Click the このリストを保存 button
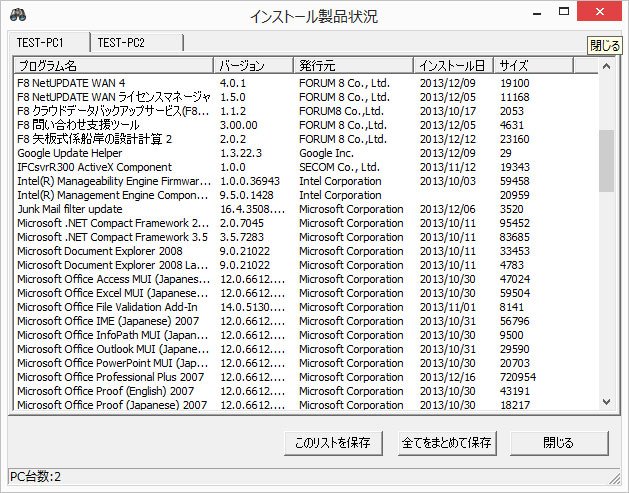 [333, 443]
